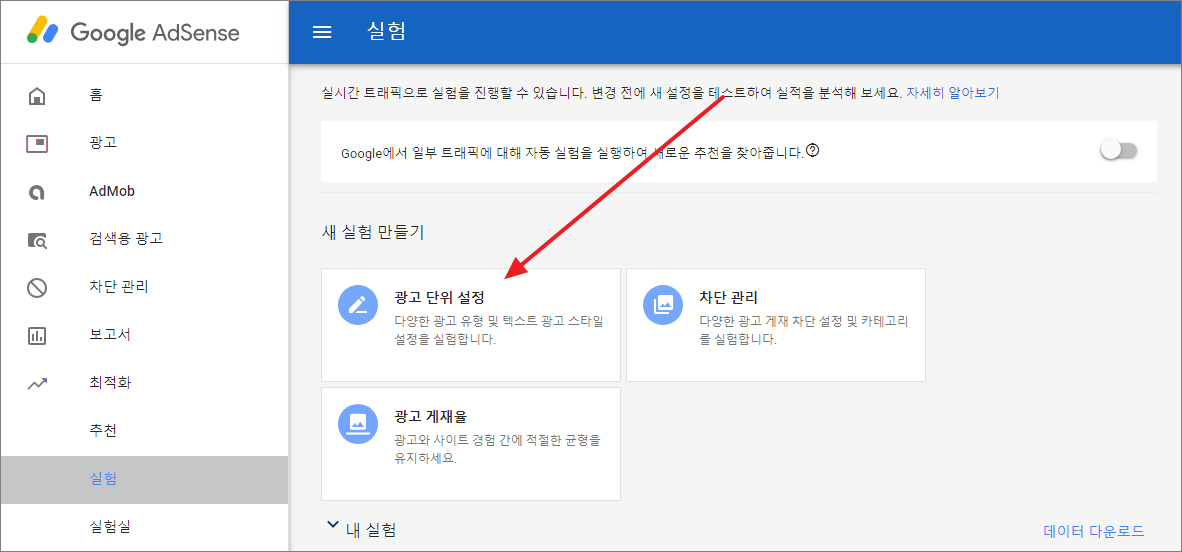The width and height of the screenshot is (1182, 552).
Task: Click the report chart icon beside 보고서
Action: click(x=36, y=336)
